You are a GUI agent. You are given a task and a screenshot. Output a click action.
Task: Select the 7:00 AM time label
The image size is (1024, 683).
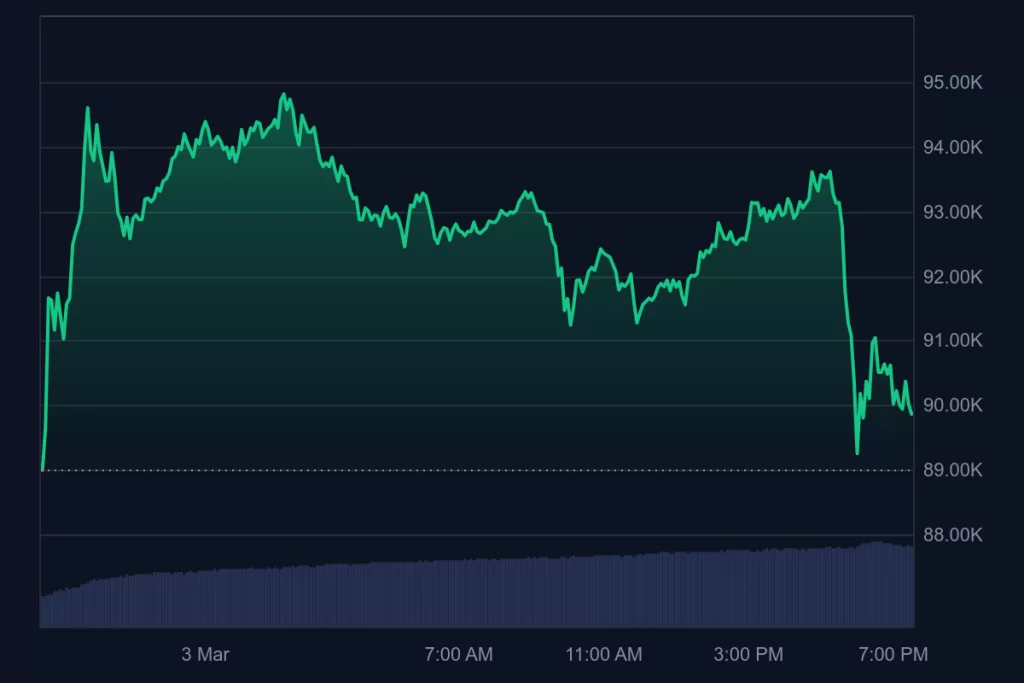point(458,655)
